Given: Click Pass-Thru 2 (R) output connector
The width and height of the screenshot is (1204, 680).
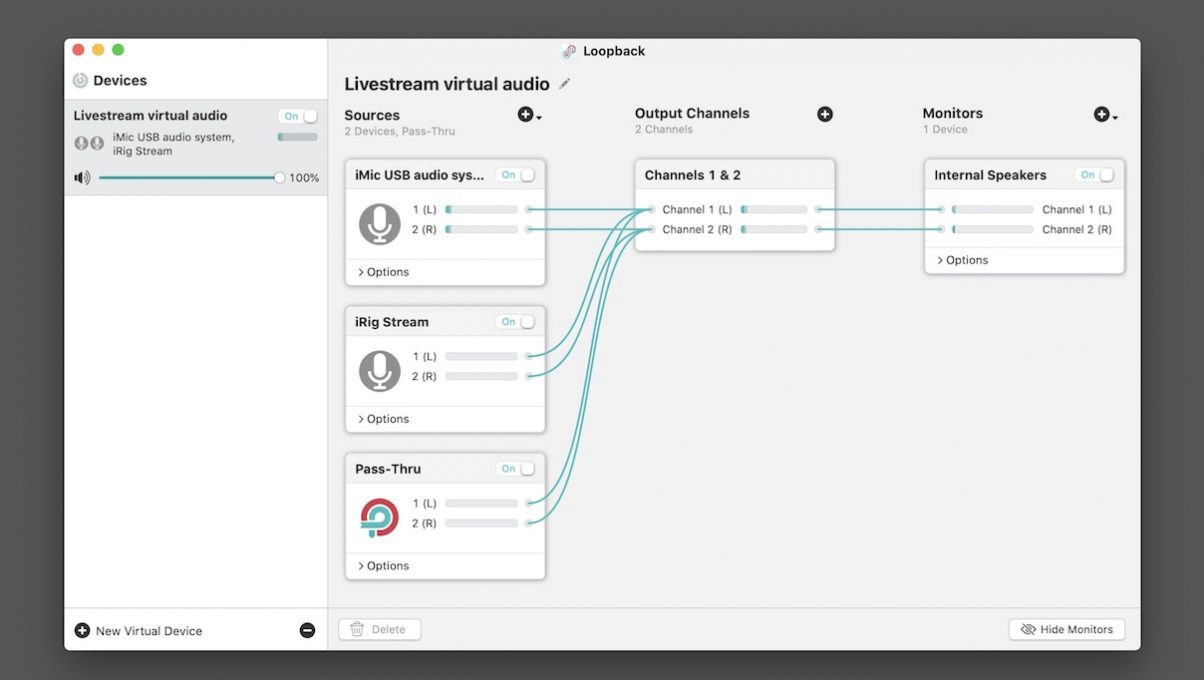Looking at the screenshot, I should point(528,523).
